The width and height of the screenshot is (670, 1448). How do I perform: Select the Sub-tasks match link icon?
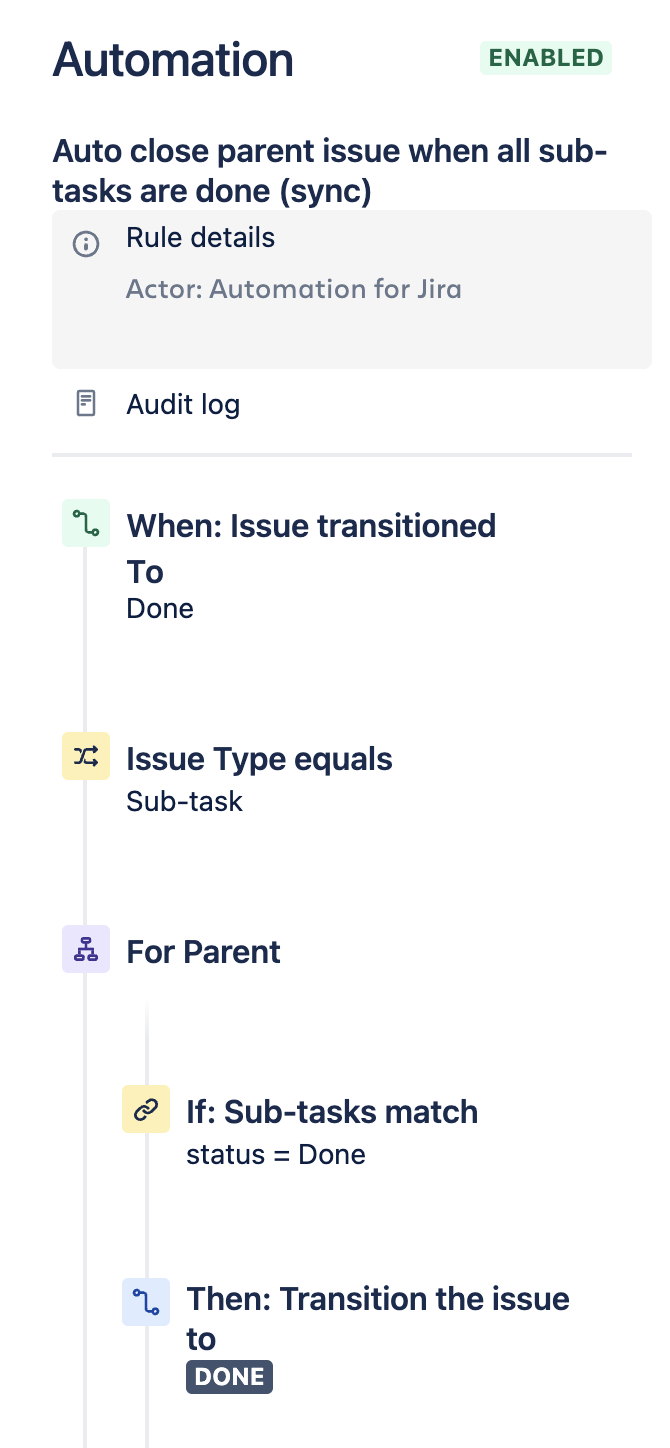click(146, 1109)
